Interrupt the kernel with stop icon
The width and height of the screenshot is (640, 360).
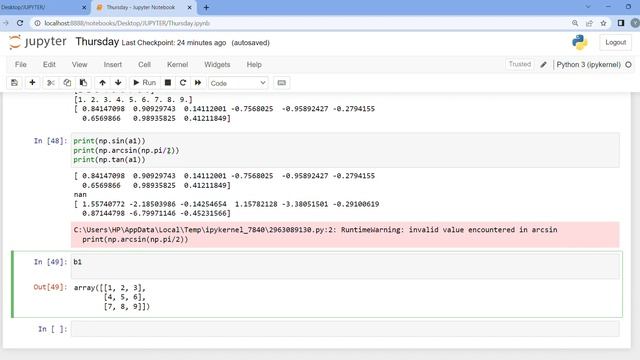pyautogui.click(x=168, y=83)
